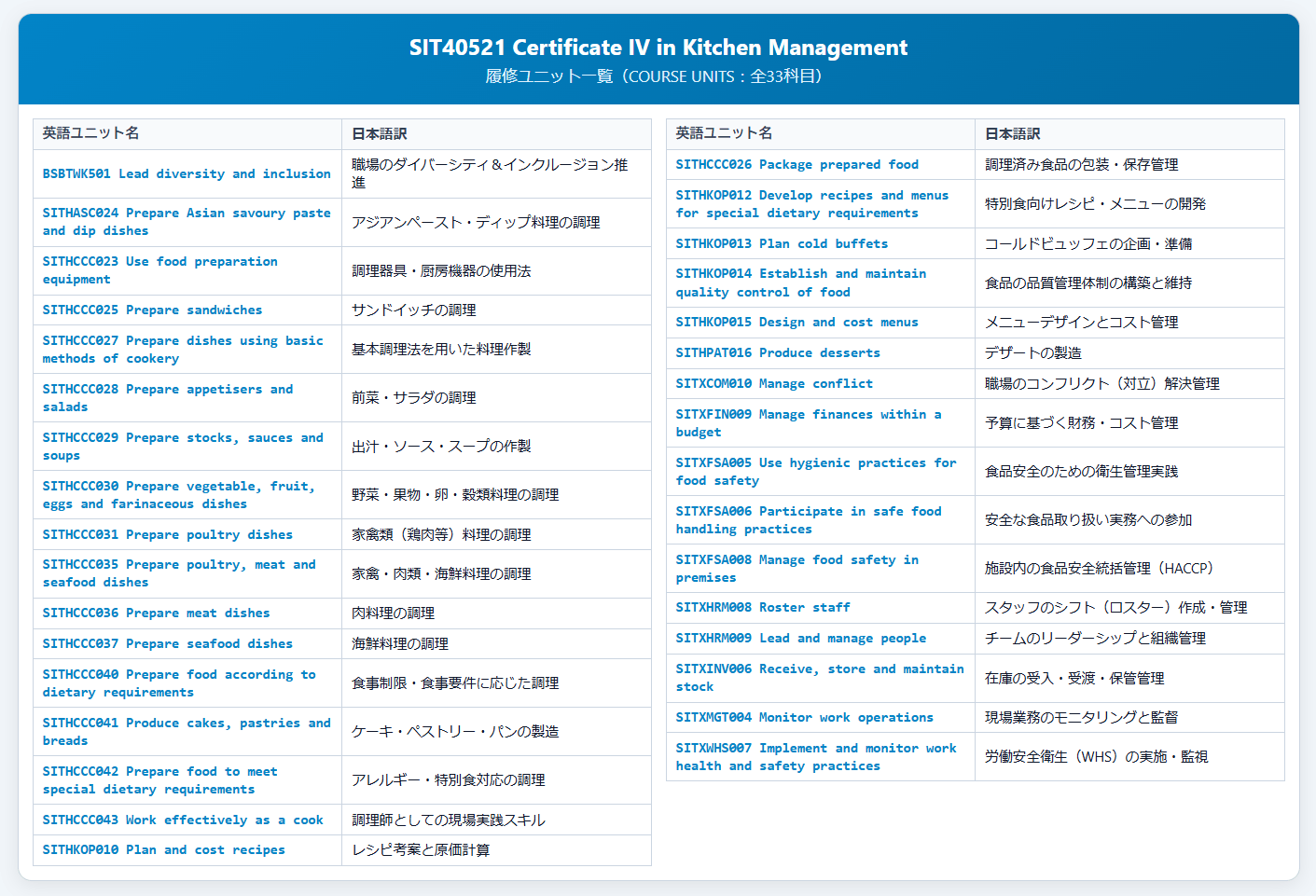Click 'SITHCCC040 Prepare food according to dietary'

pos(179,683)
